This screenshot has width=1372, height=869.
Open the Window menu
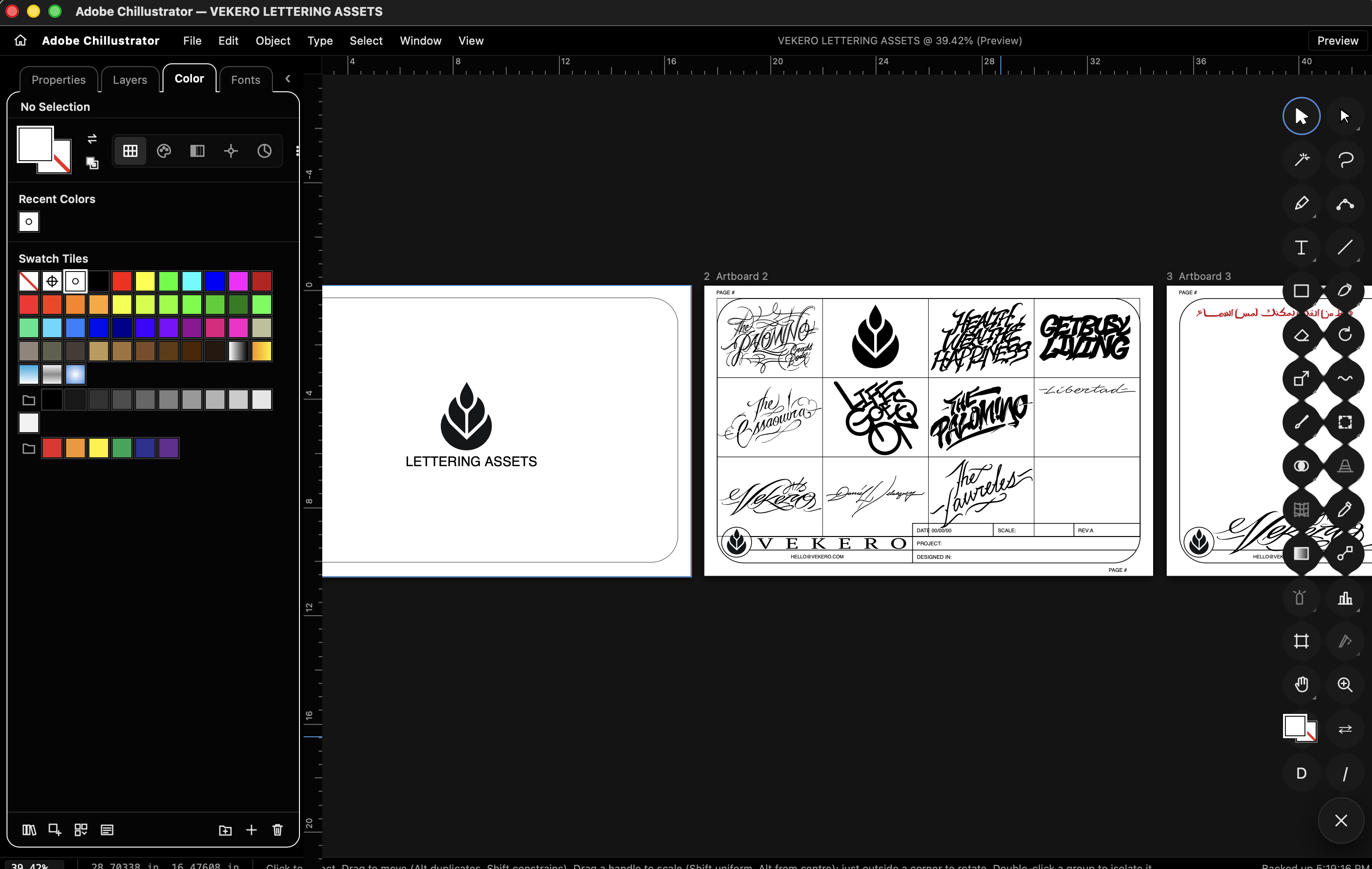point(421,41)
